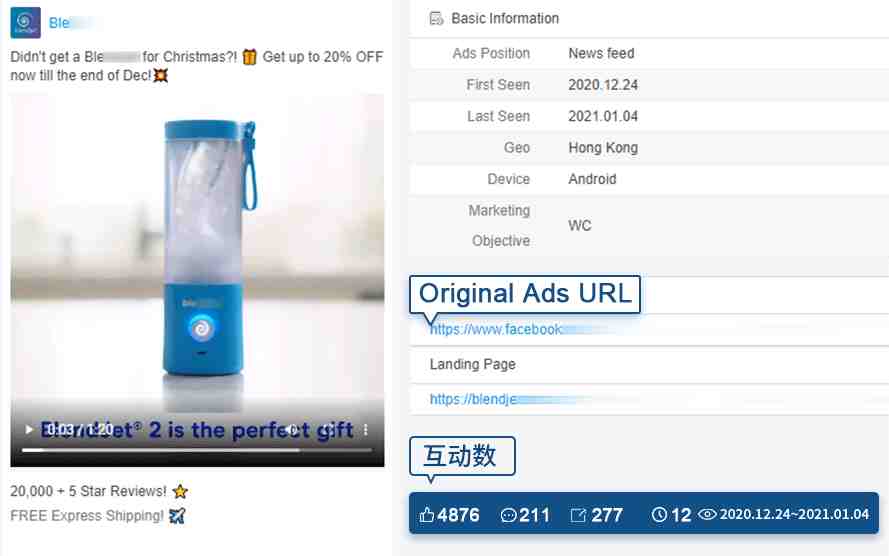The image size is (889, 556).
Task: Seek along the video progress bar
Action: click(x=197, y=450)
